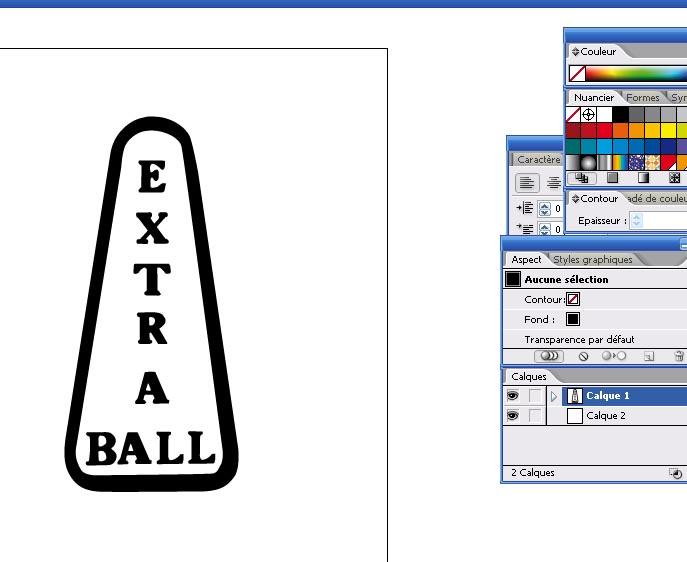
Task: Select the Calques tab
Action: (529, 376)
